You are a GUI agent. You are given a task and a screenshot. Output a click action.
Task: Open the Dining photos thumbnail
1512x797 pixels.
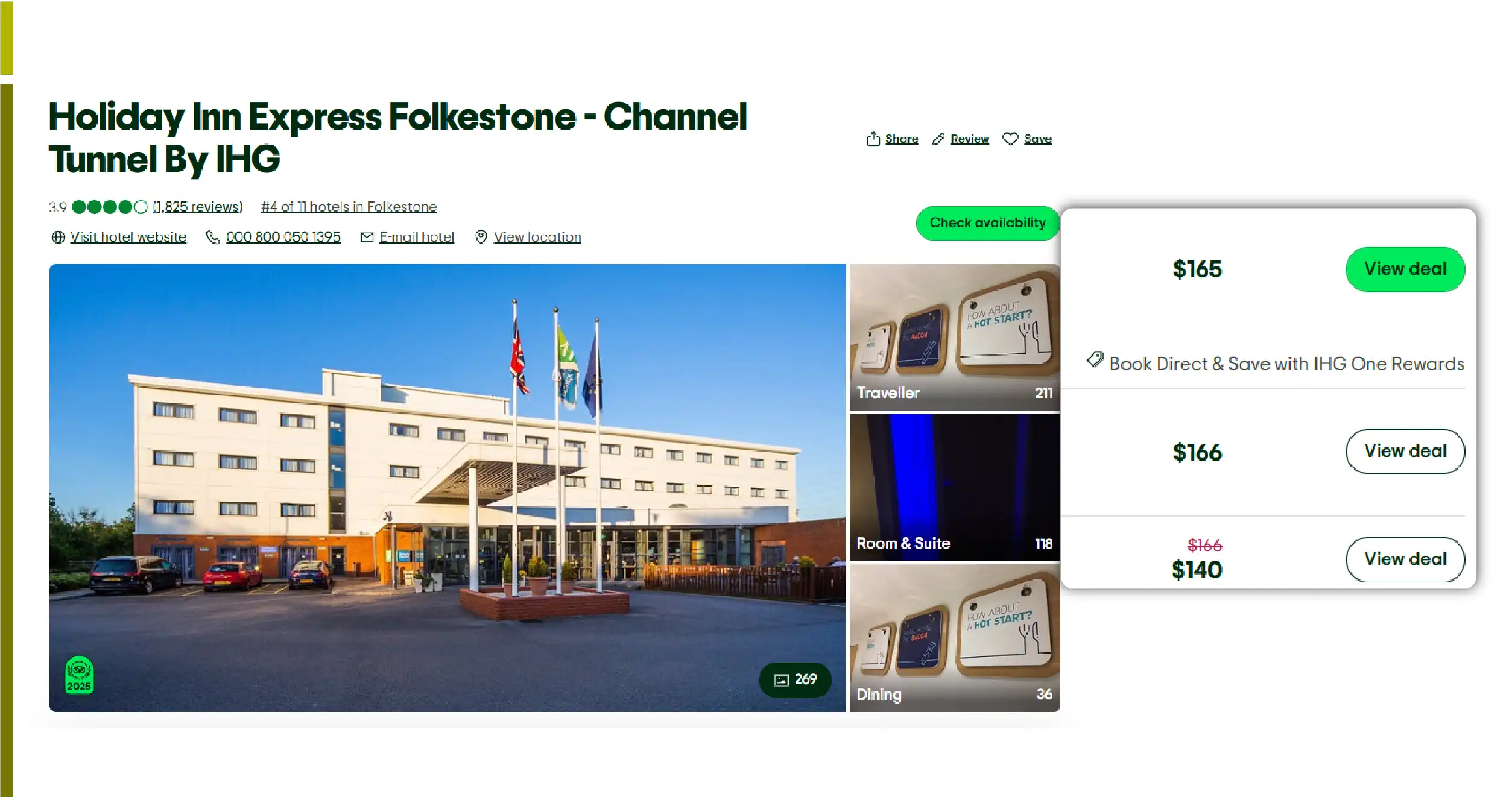click(954, 638)
